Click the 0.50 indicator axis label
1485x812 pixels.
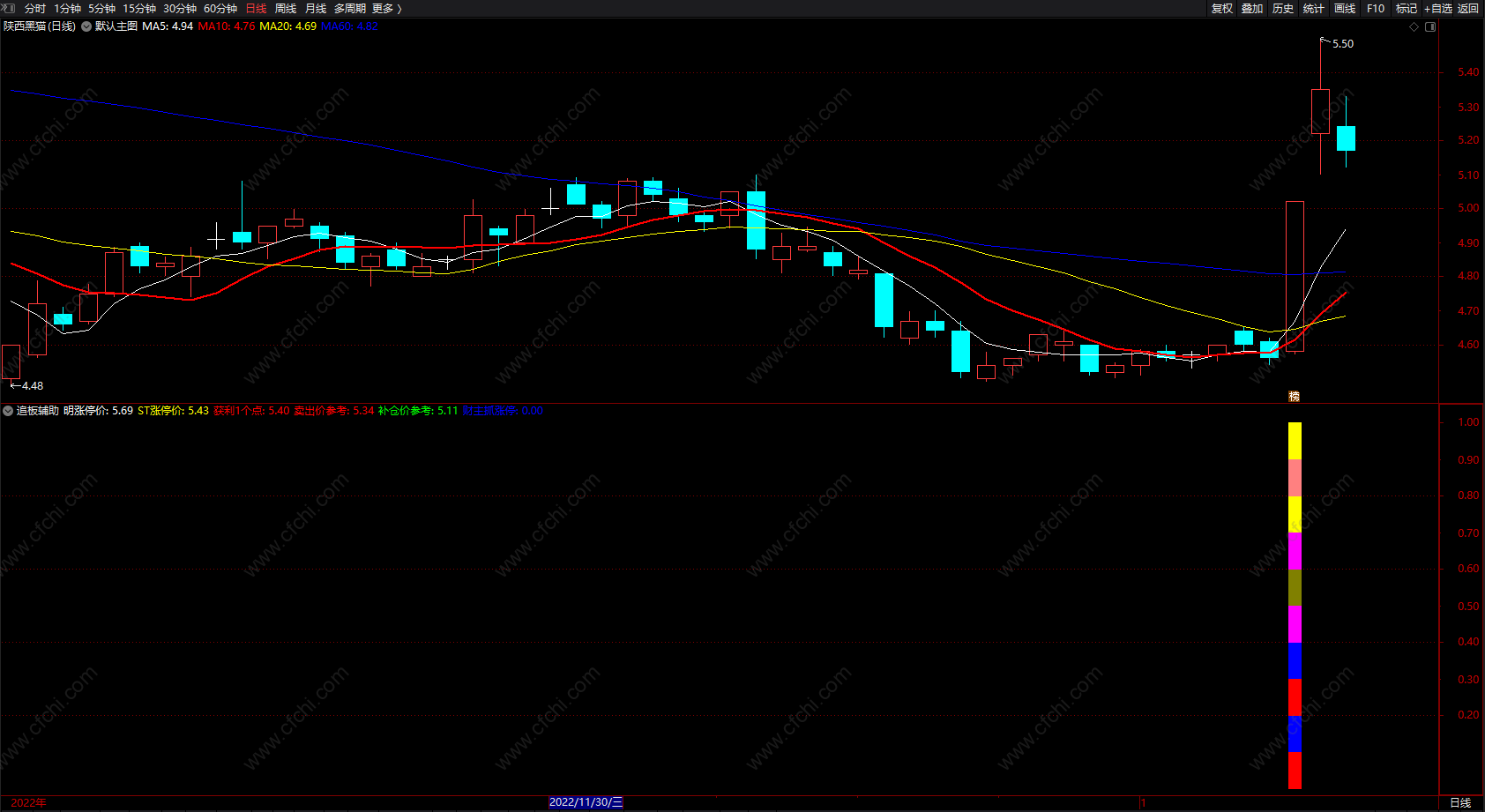tap(1468, 607)
